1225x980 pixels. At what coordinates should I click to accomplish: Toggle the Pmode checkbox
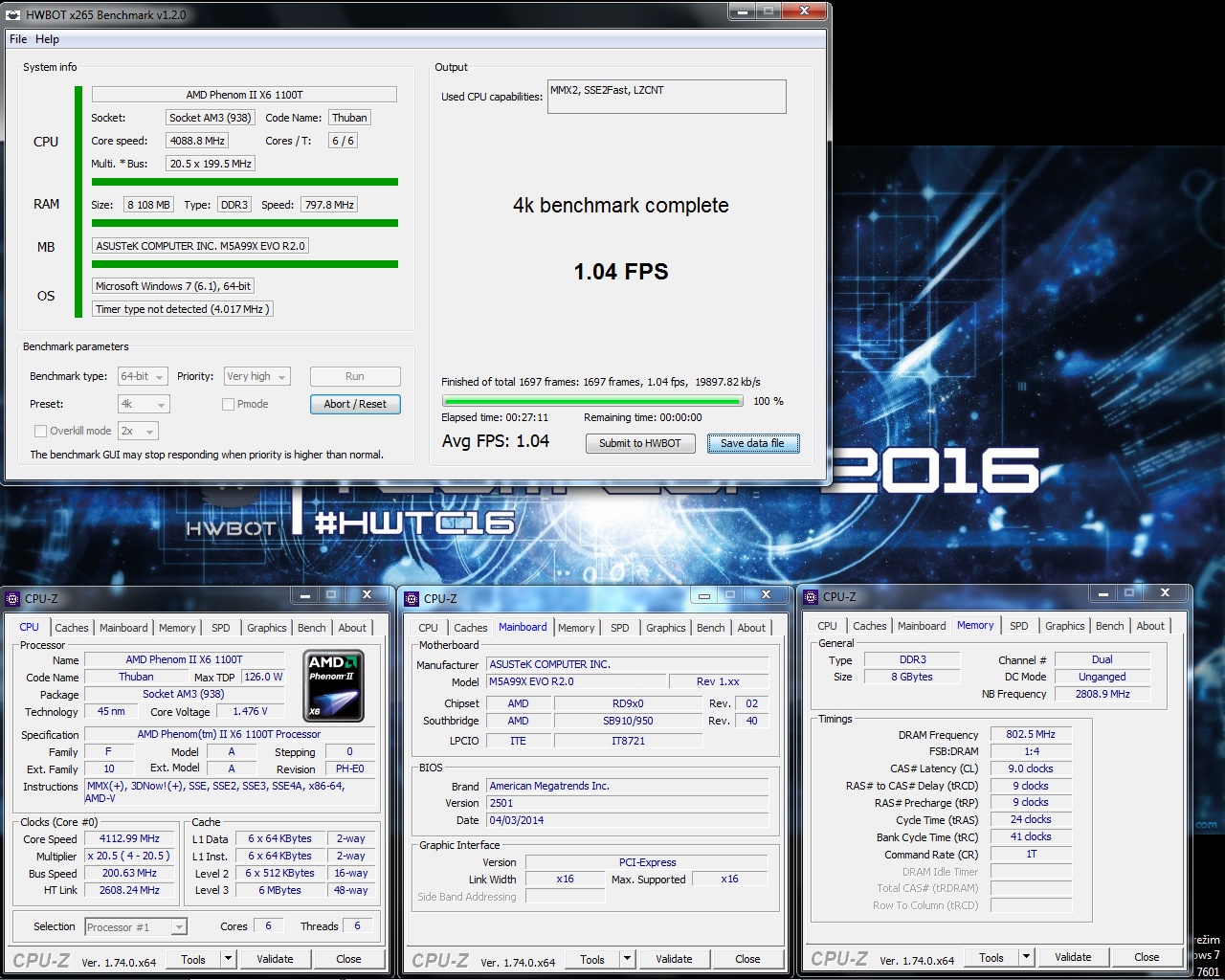(228, 404)
